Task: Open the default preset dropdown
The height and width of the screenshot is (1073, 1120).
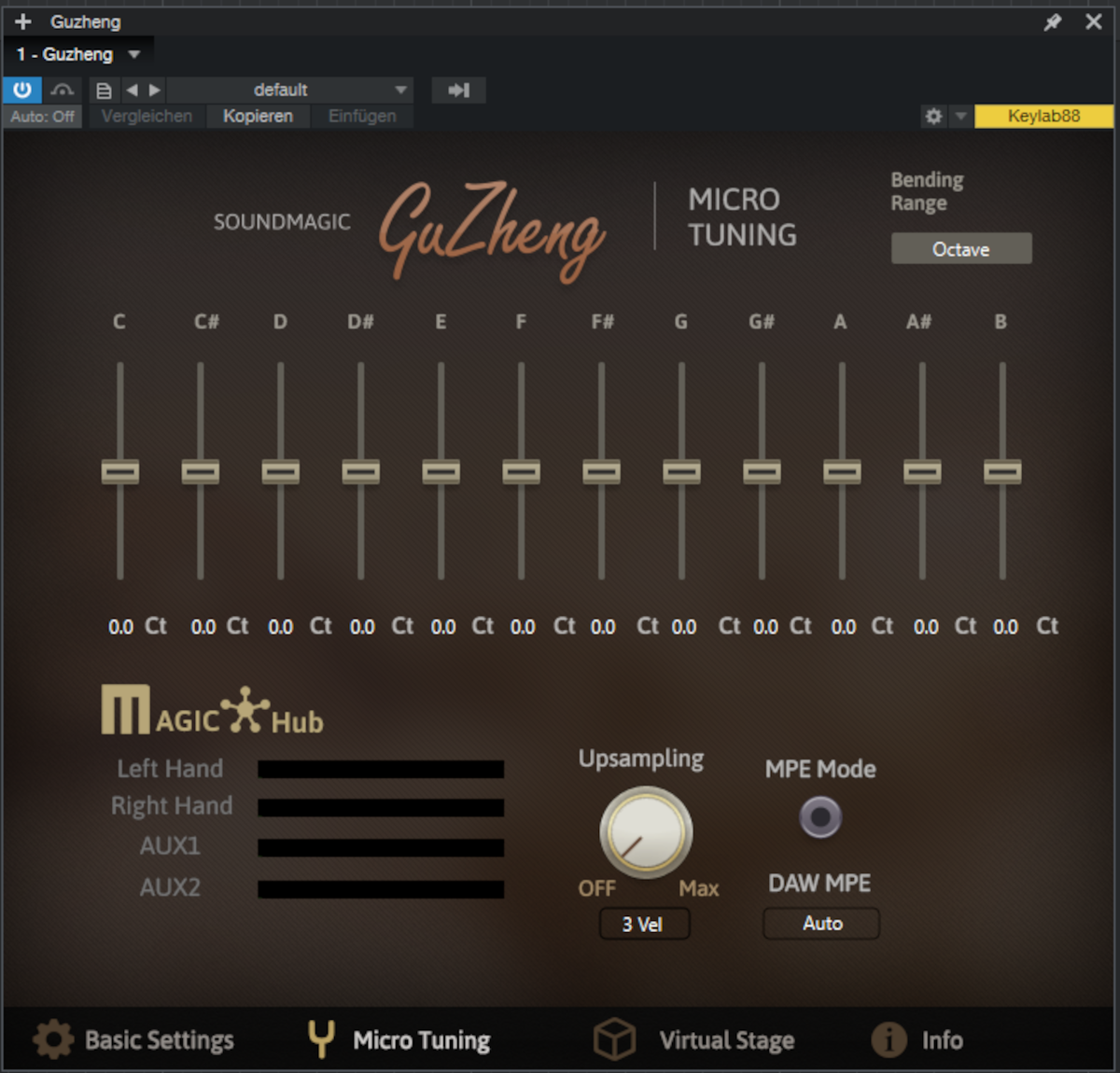Action: [x=289, y=91]
